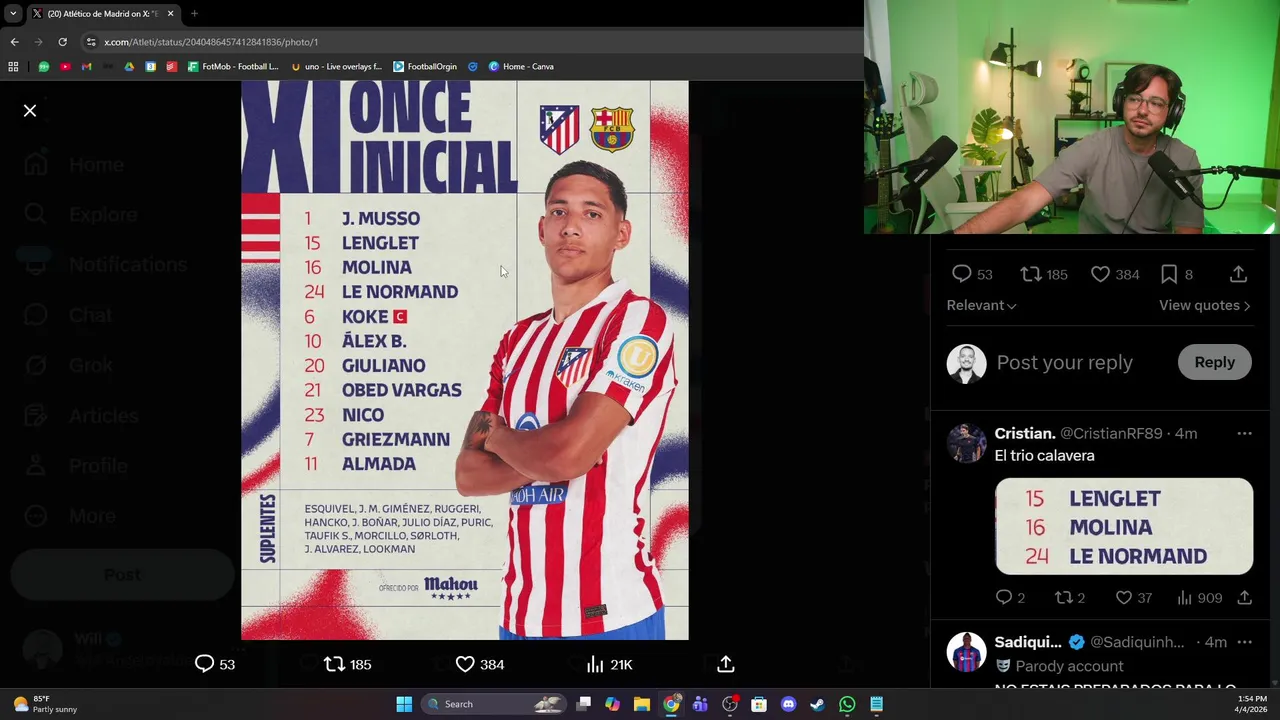Image resolution: width=1280 pixels, height=720 pixels.
Task: Click reply count icon in right panel
Action: click(961, 274)
